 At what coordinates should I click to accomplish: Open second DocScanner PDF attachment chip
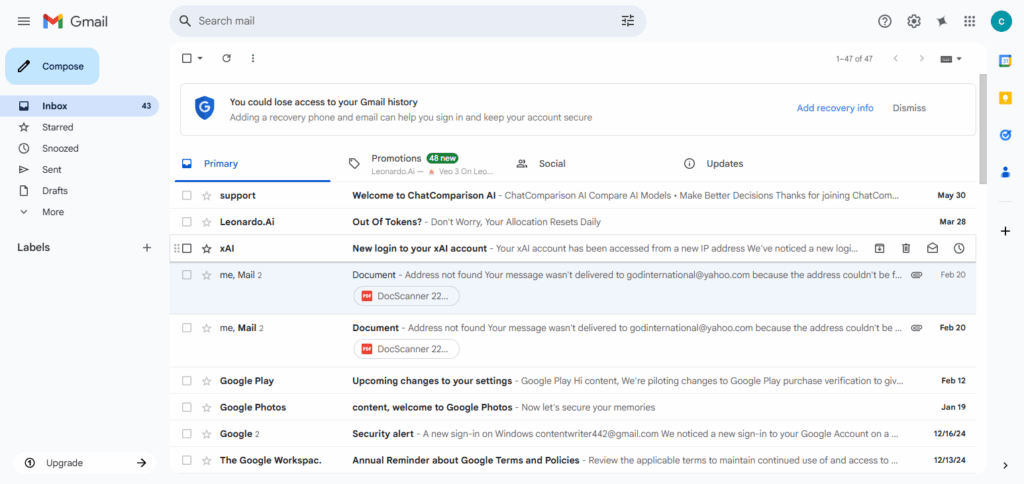(x=406, y=349)
